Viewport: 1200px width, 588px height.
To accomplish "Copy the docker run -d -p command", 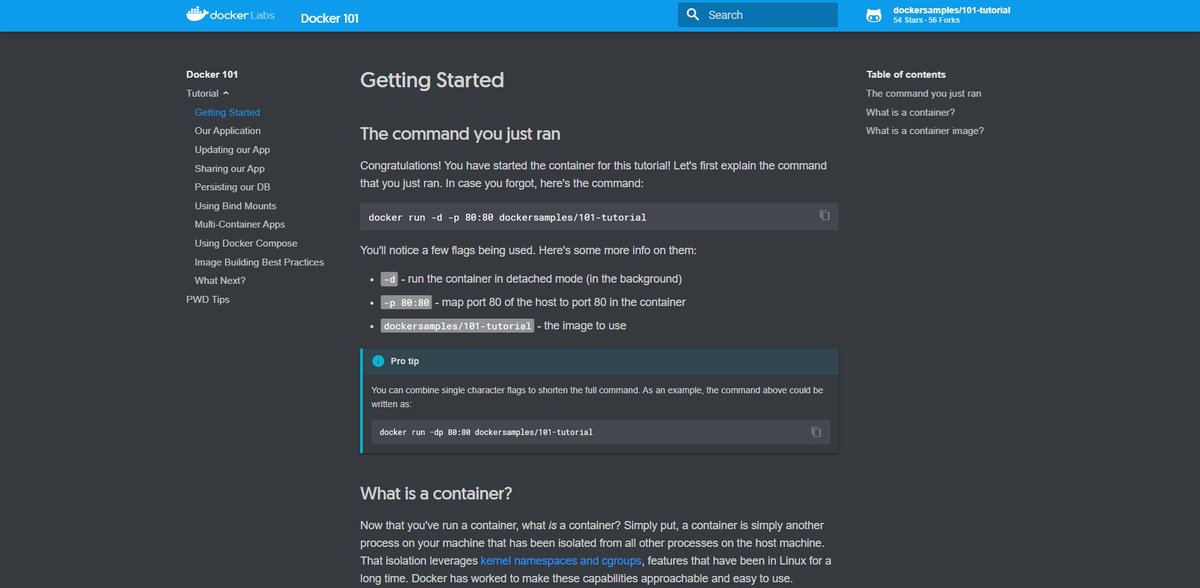I will point(824,216).
